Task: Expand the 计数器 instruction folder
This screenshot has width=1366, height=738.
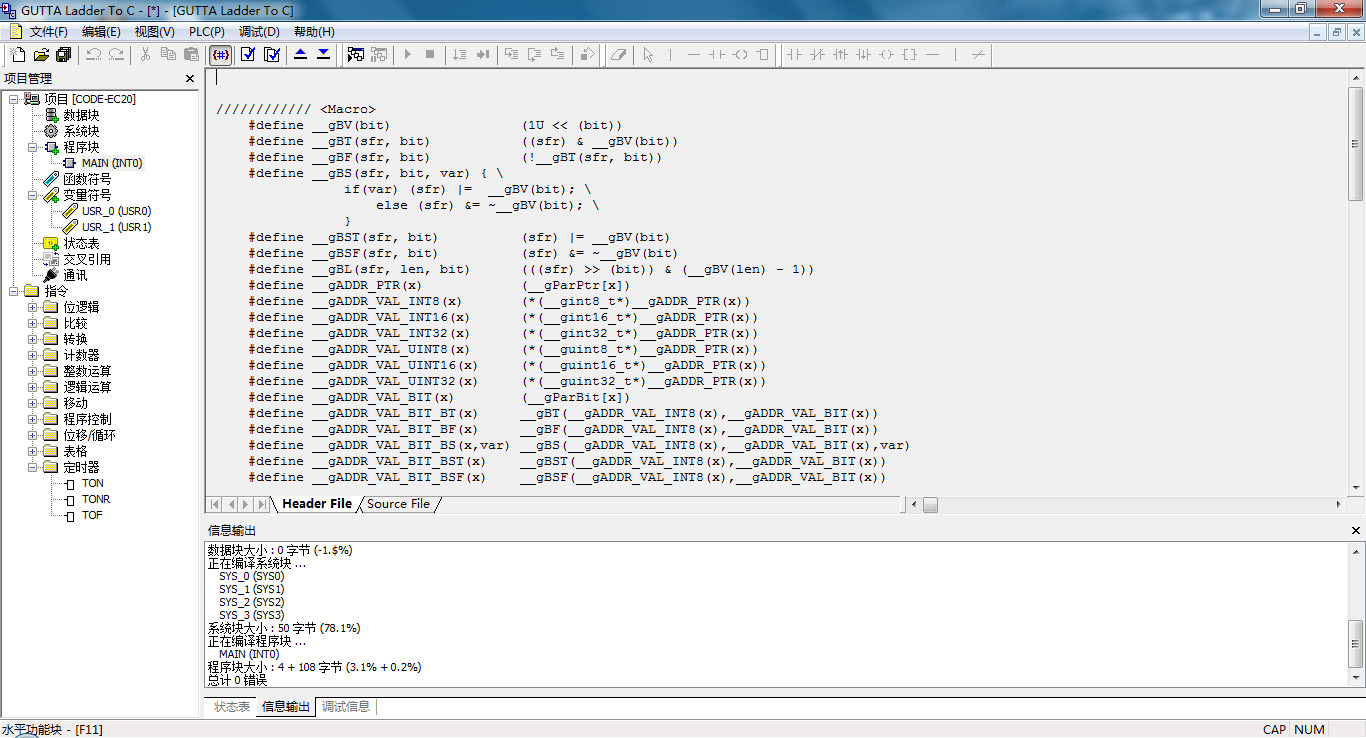Action: (33, 355)
